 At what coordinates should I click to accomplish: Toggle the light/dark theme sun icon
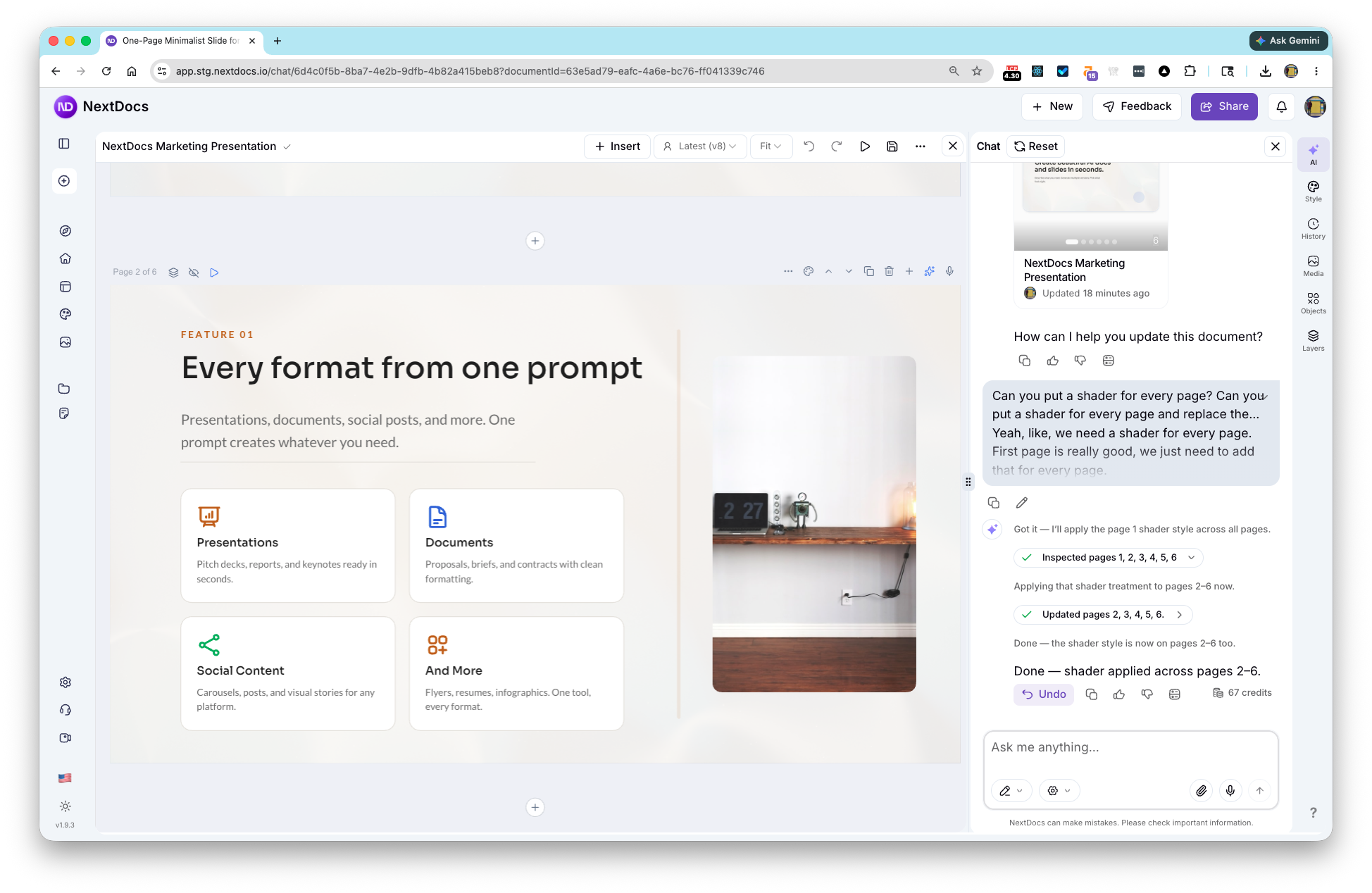[x=66, y=806]
